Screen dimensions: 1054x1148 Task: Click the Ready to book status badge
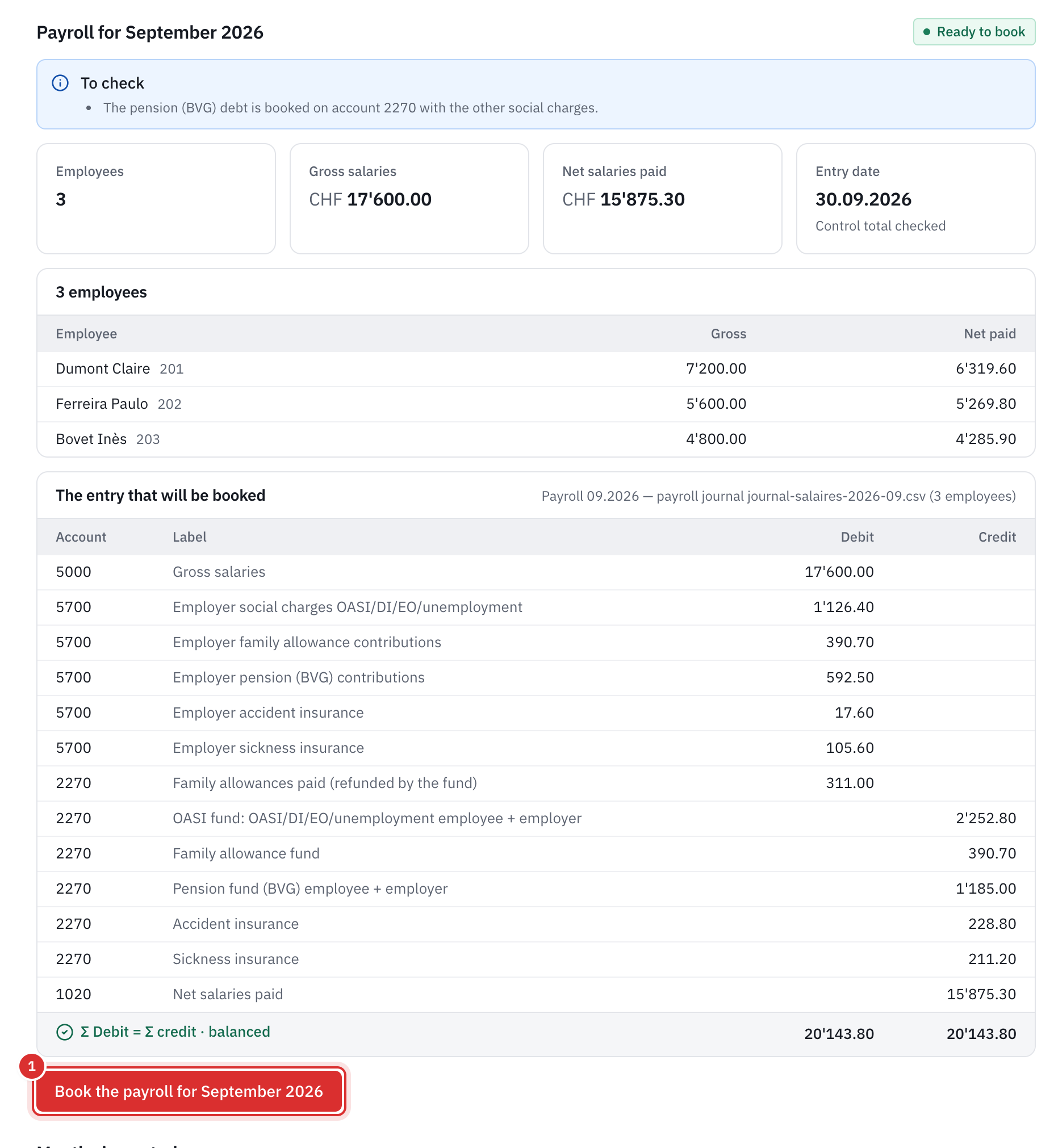973,32
